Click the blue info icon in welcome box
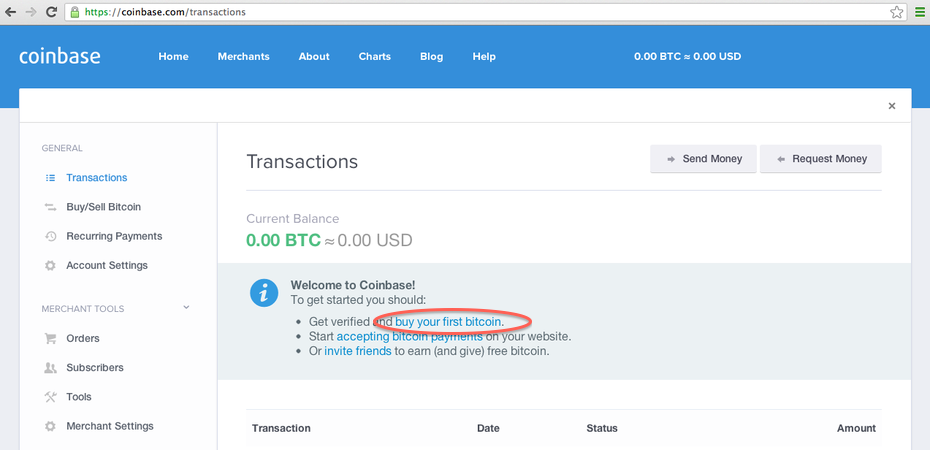 point(264,292)
